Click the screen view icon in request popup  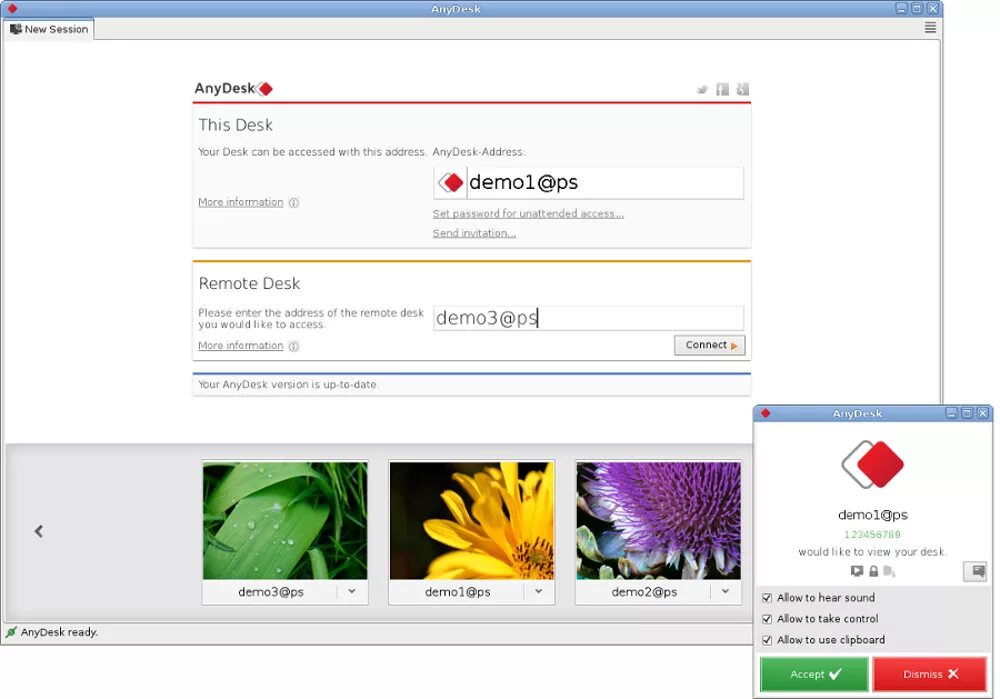coord(857,571)
